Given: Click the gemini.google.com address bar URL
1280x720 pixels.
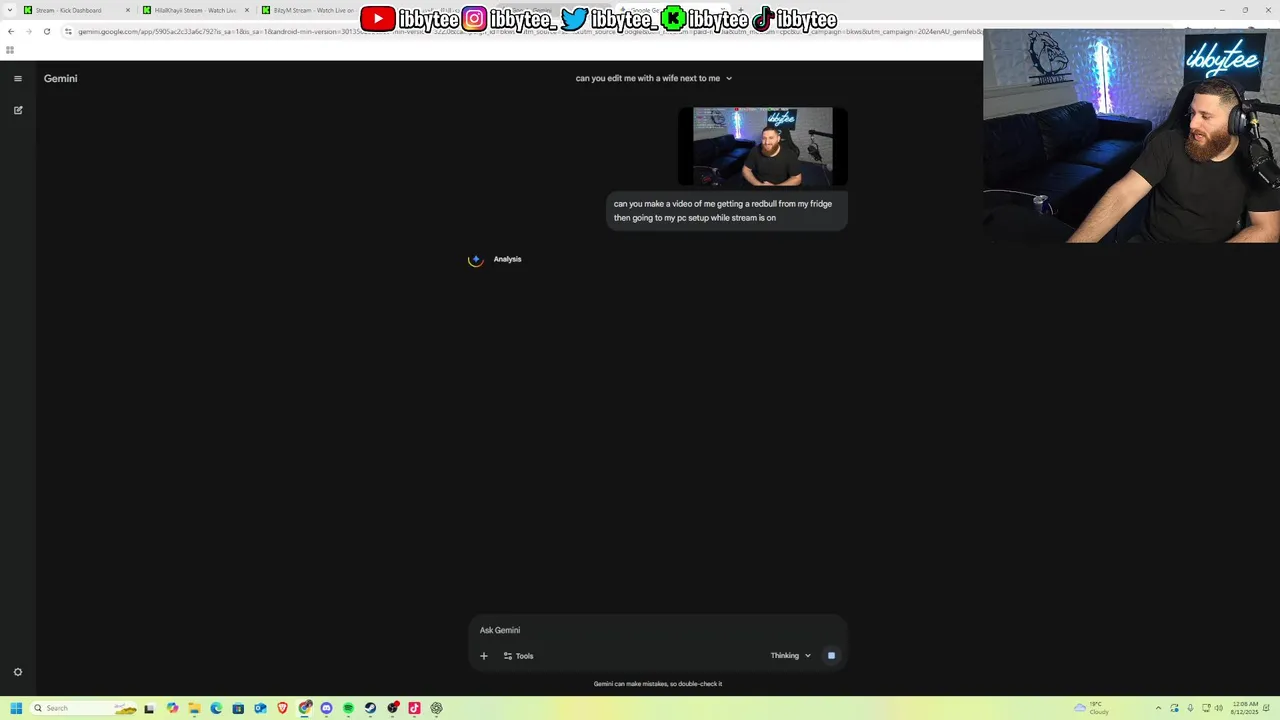Looking at the screenshot, I should (530, 31).
